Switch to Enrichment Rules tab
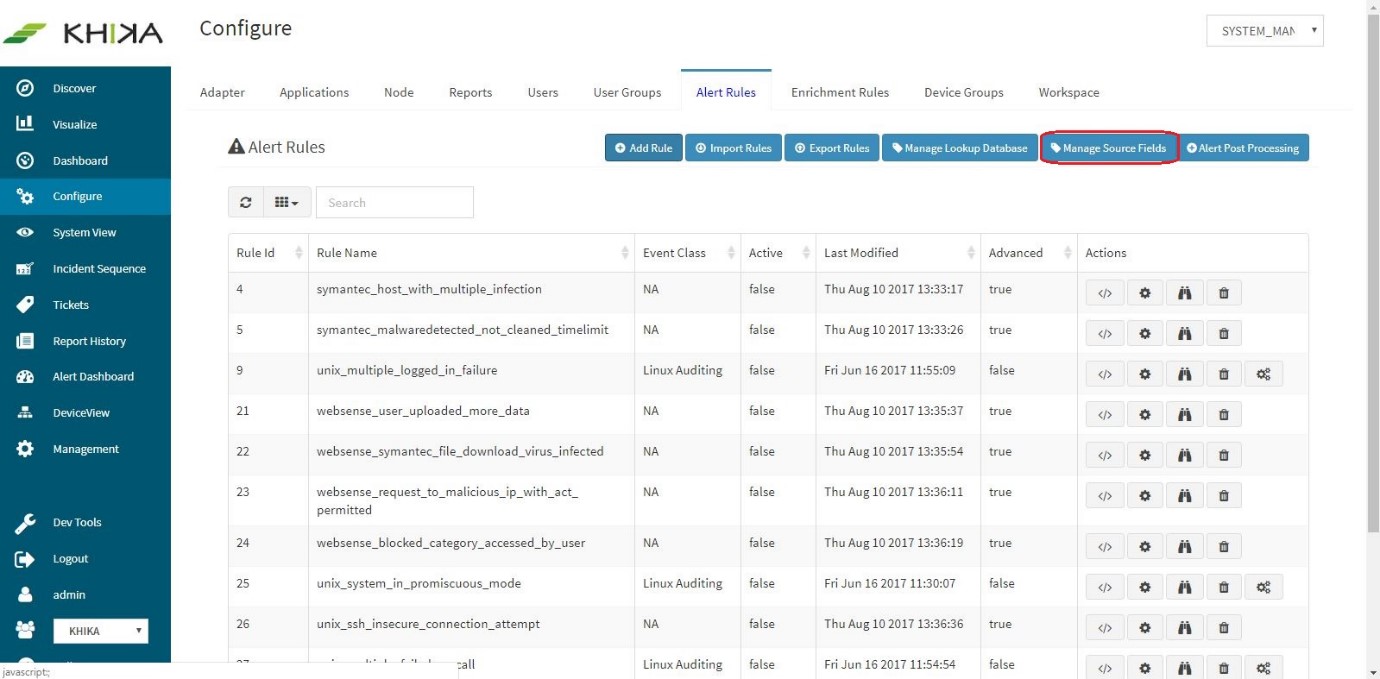This screenshot has width=1380, height=679. coord(840,92)
